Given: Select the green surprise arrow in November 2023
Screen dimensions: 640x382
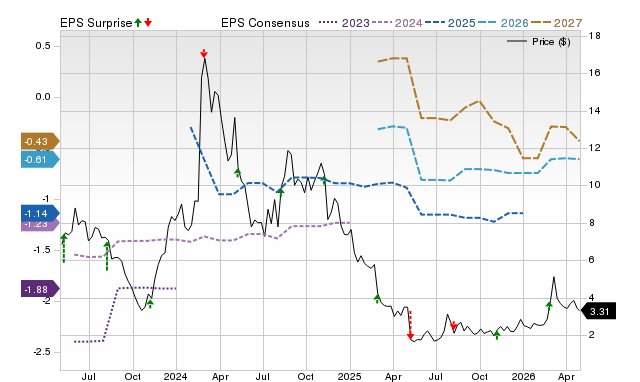Looking at the screenshot, I should click(150, 304).
